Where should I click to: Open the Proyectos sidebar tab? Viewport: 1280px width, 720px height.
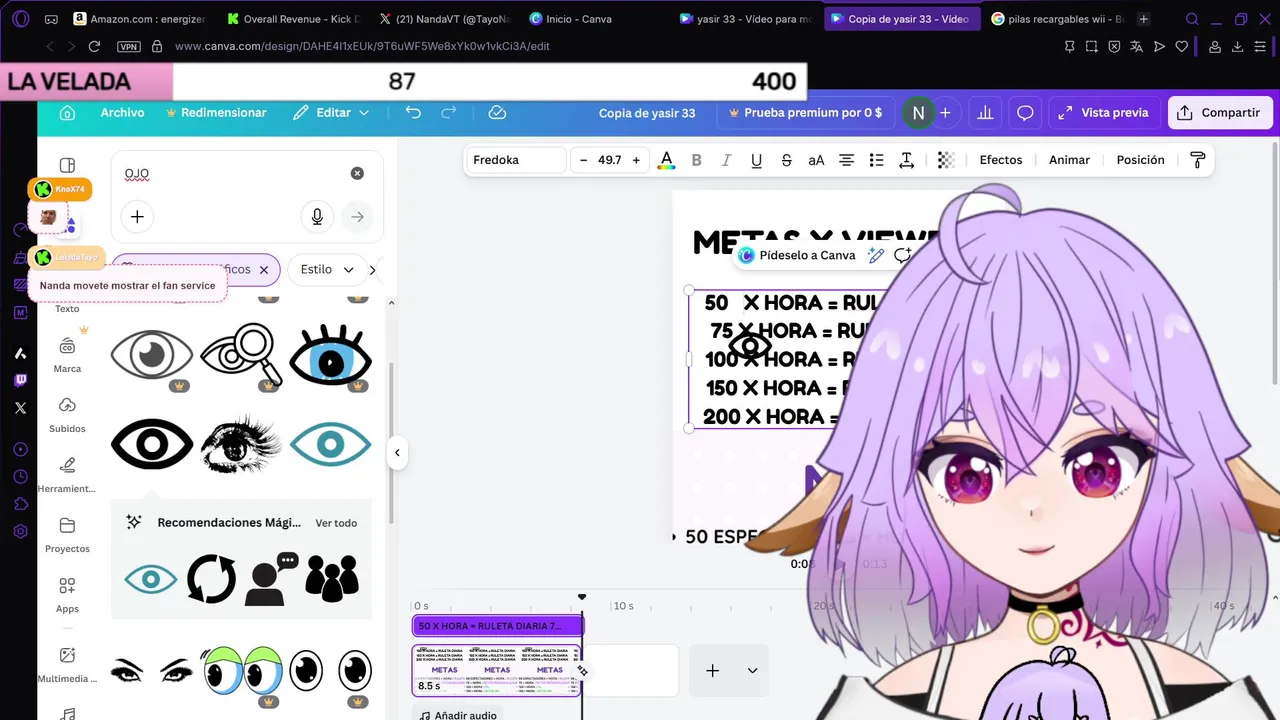coord(67,535)
